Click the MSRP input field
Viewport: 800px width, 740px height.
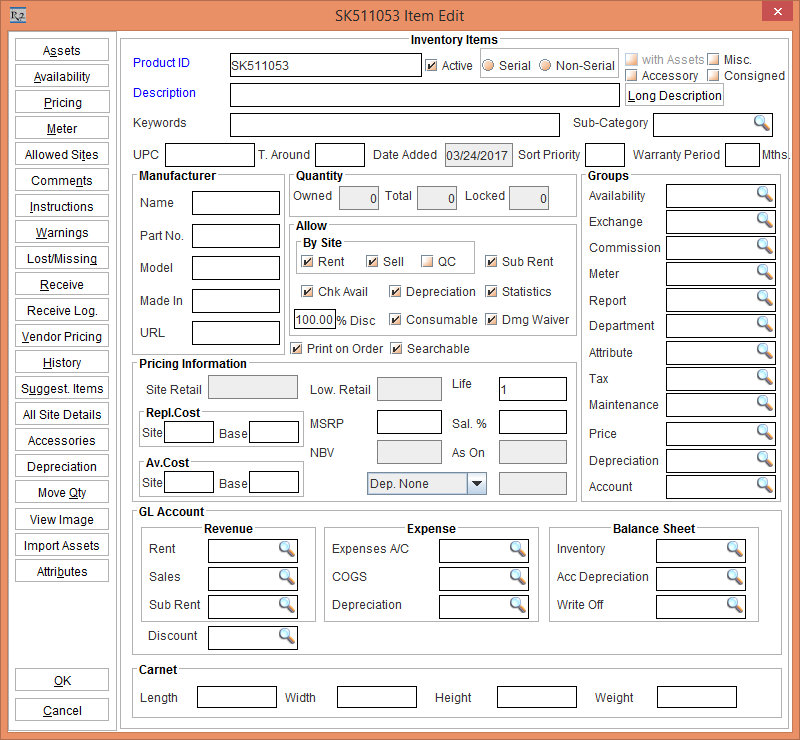click(409, 422)
